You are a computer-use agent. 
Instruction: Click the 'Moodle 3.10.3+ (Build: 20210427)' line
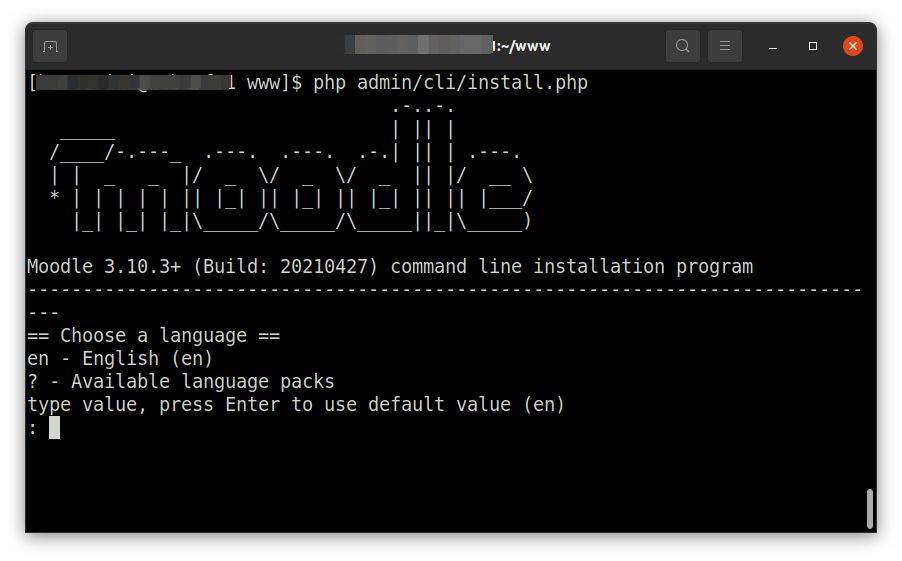tap(389, 266)
